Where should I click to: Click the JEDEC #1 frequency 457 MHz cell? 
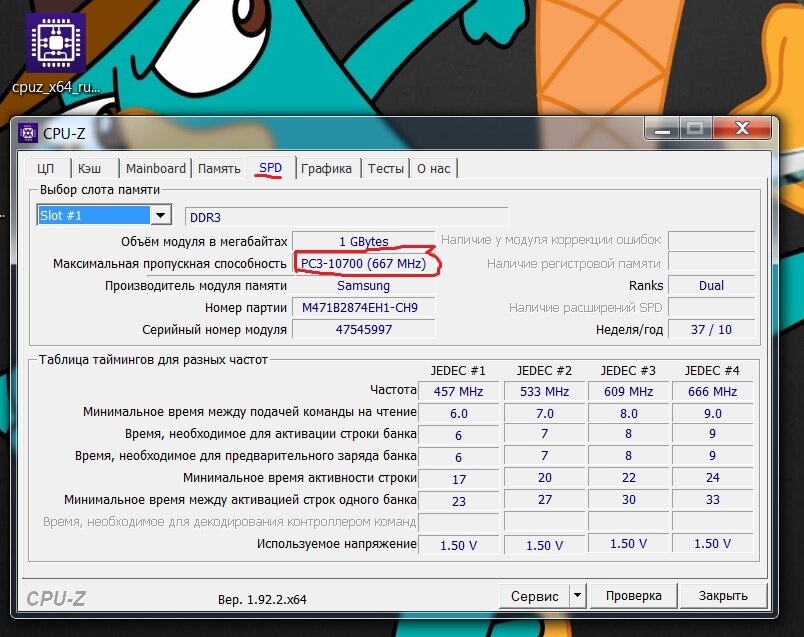coord(458,391)
